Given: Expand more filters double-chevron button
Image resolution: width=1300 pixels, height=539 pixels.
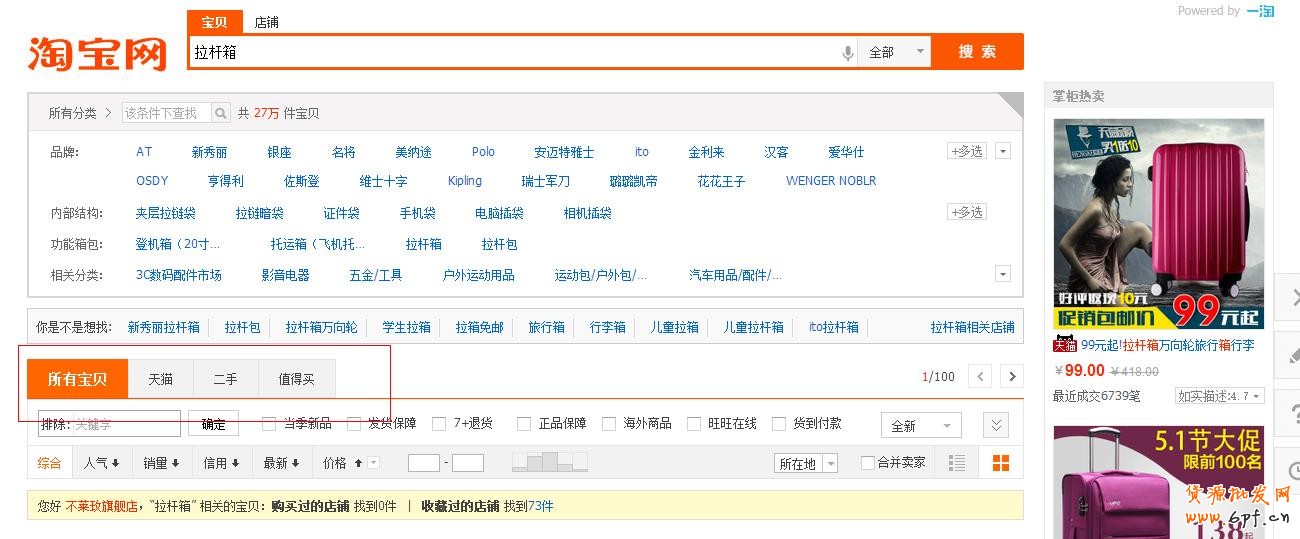Looking at the screenshot, I should click(995, 425).
